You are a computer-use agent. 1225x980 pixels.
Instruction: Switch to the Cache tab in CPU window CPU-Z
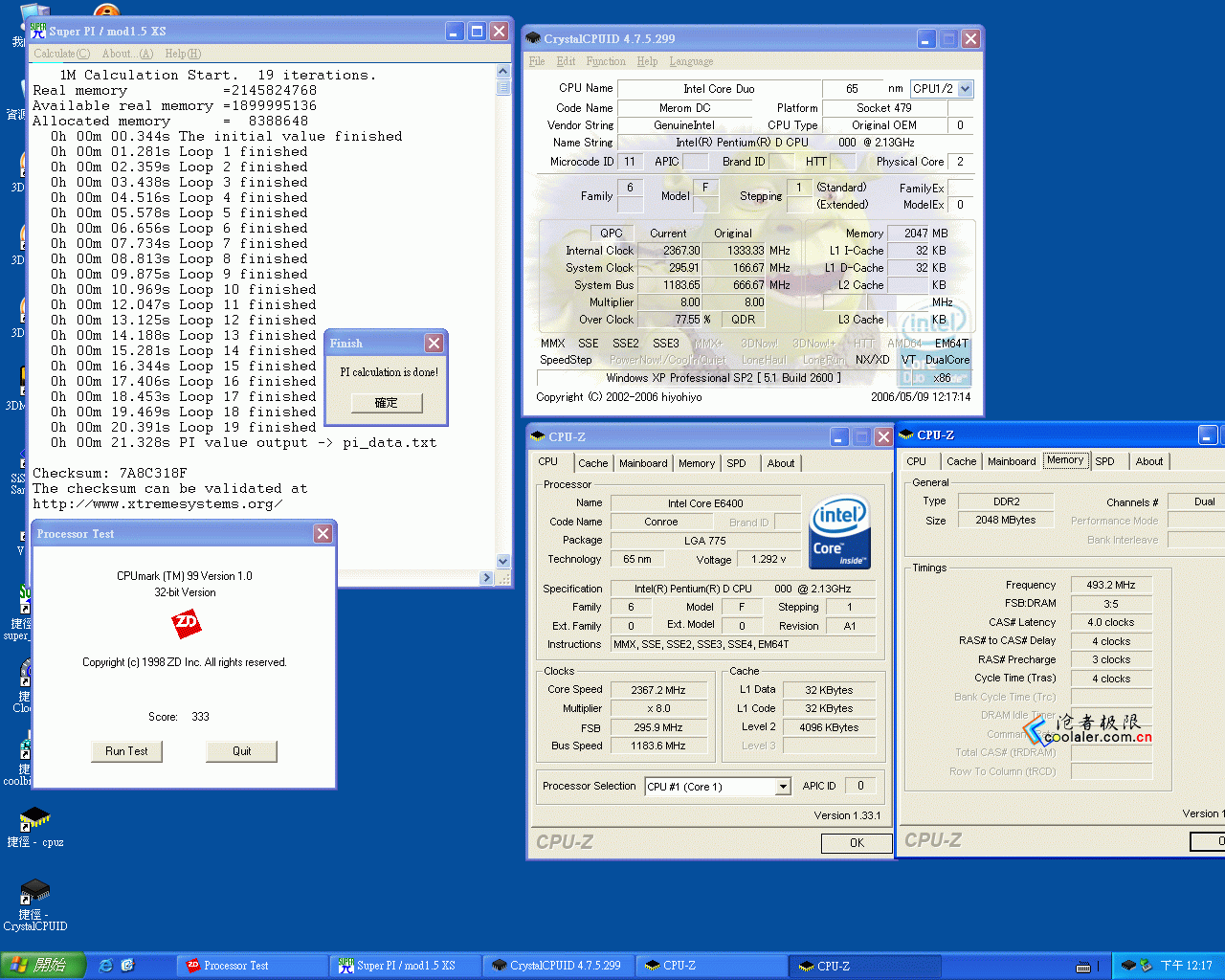tap(592, 463)
